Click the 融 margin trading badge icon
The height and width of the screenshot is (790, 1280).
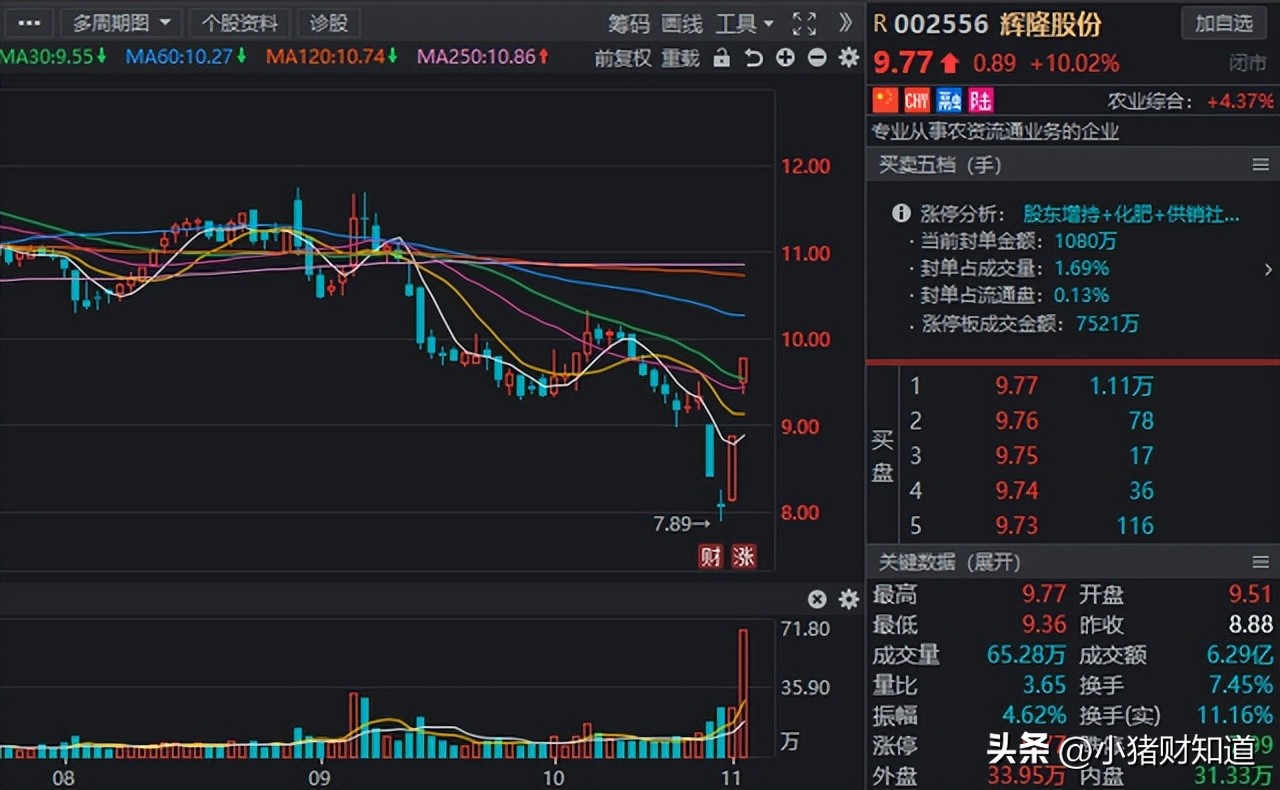(948, 100)
